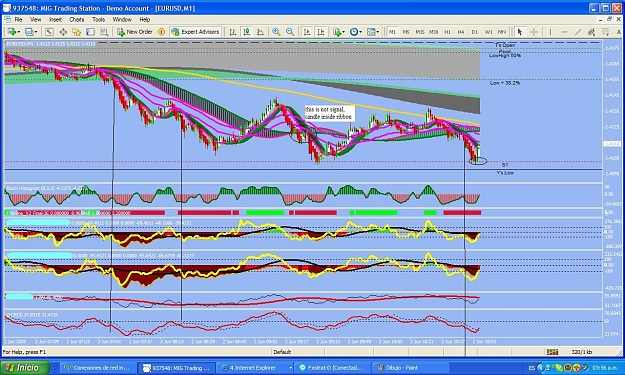
Task: Select the M1 timeframe button
Action: tap(392, 32)
